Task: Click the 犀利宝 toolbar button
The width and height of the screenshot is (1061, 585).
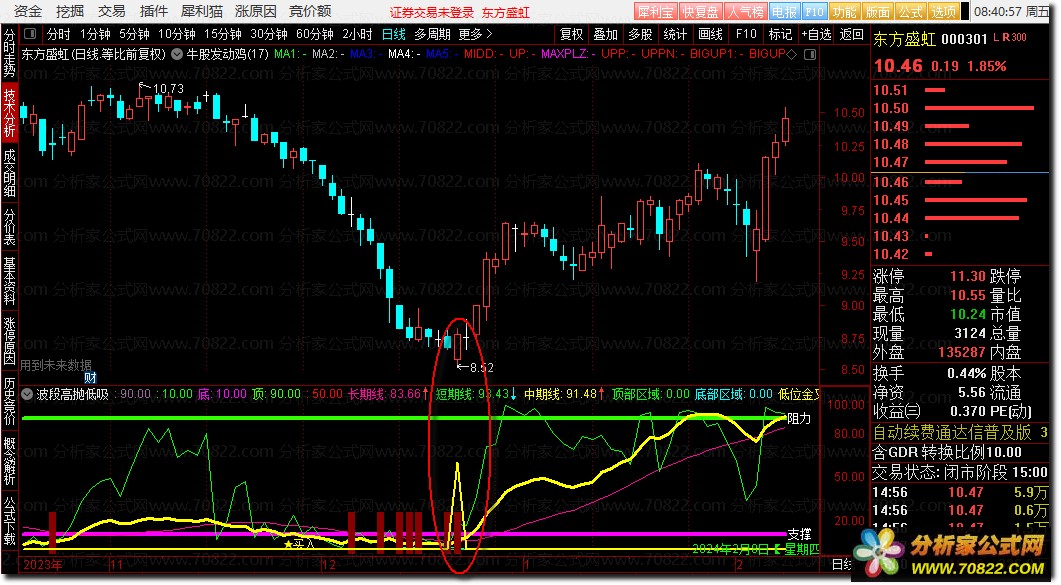Action: [656, 11]
